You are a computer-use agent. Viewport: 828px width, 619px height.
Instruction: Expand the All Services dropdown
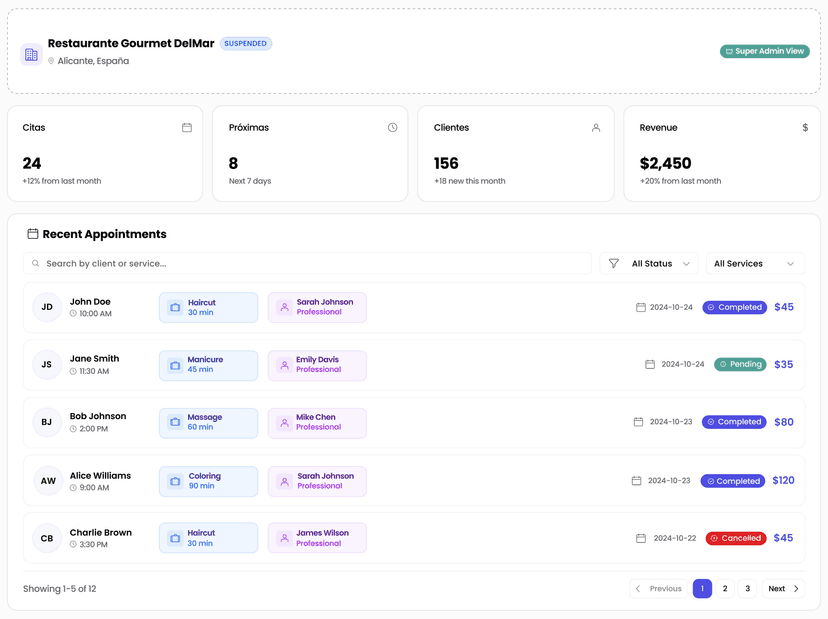[x=755, y=264]
